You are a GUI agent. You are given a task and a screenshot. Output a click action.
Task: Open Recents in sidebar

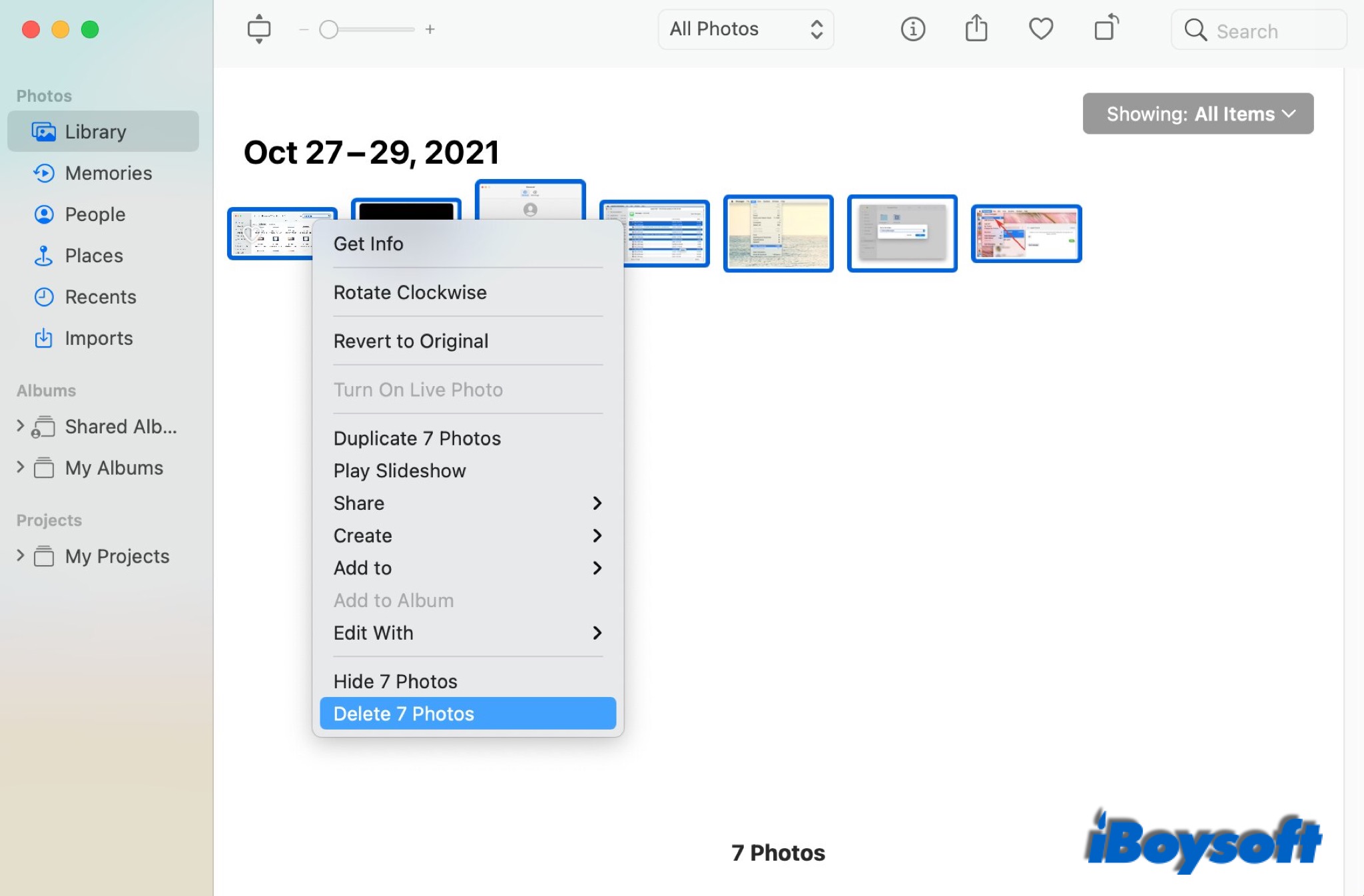100,296
